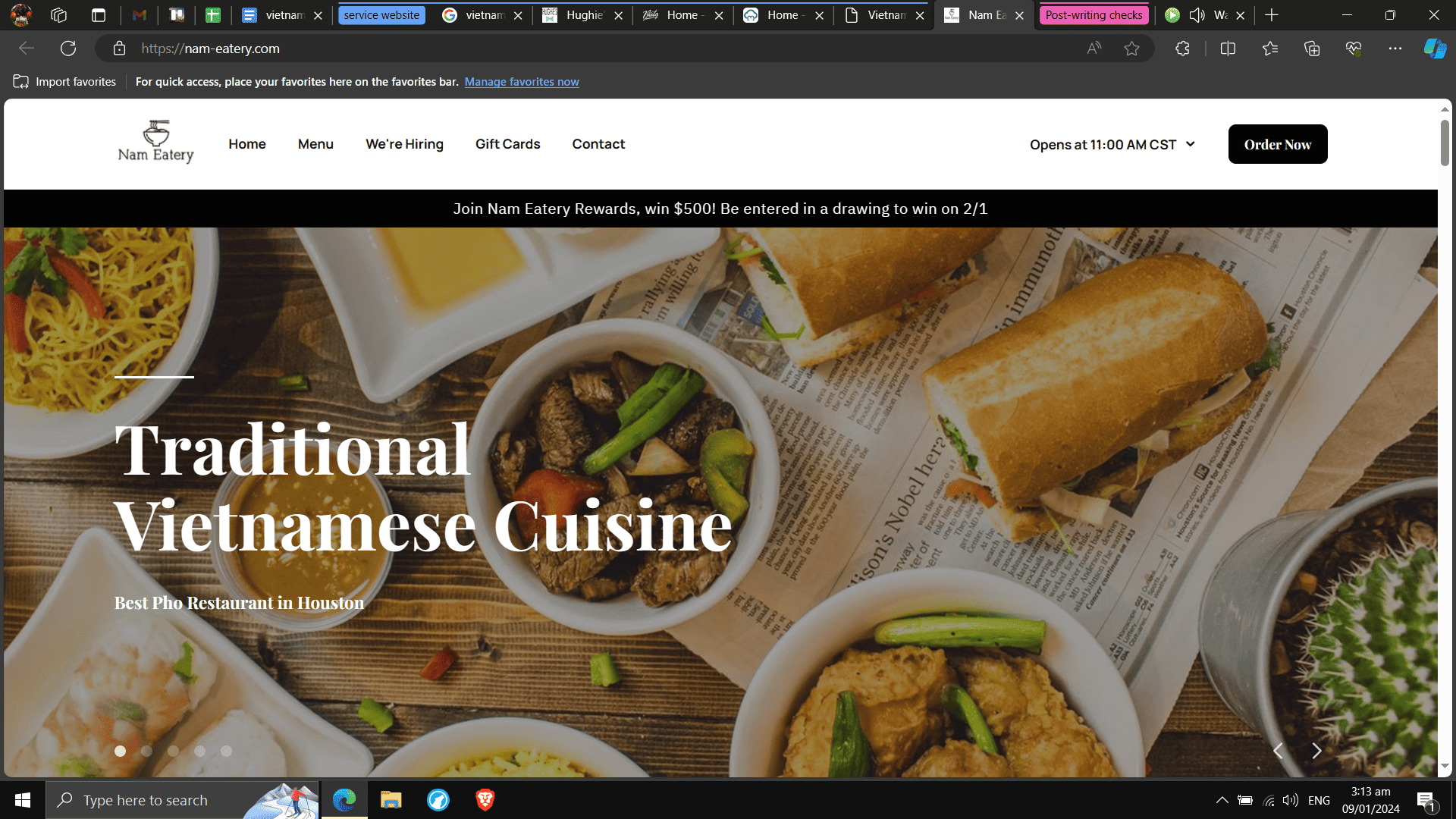Open the Nam Eatery logo home link

click(155, 143)
